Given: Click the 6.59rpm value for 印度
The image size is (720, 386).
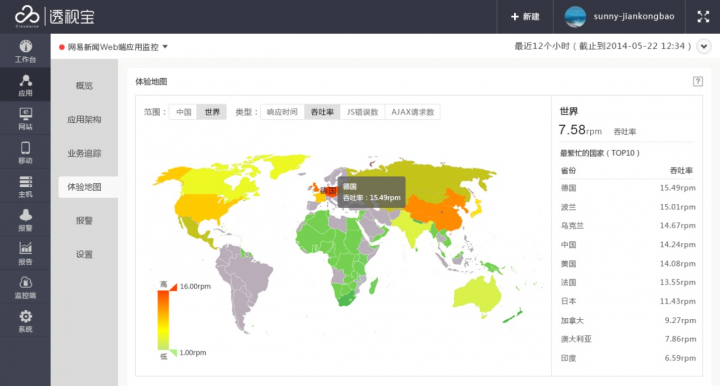Looking at the screenshot, I should coord(680,358).
